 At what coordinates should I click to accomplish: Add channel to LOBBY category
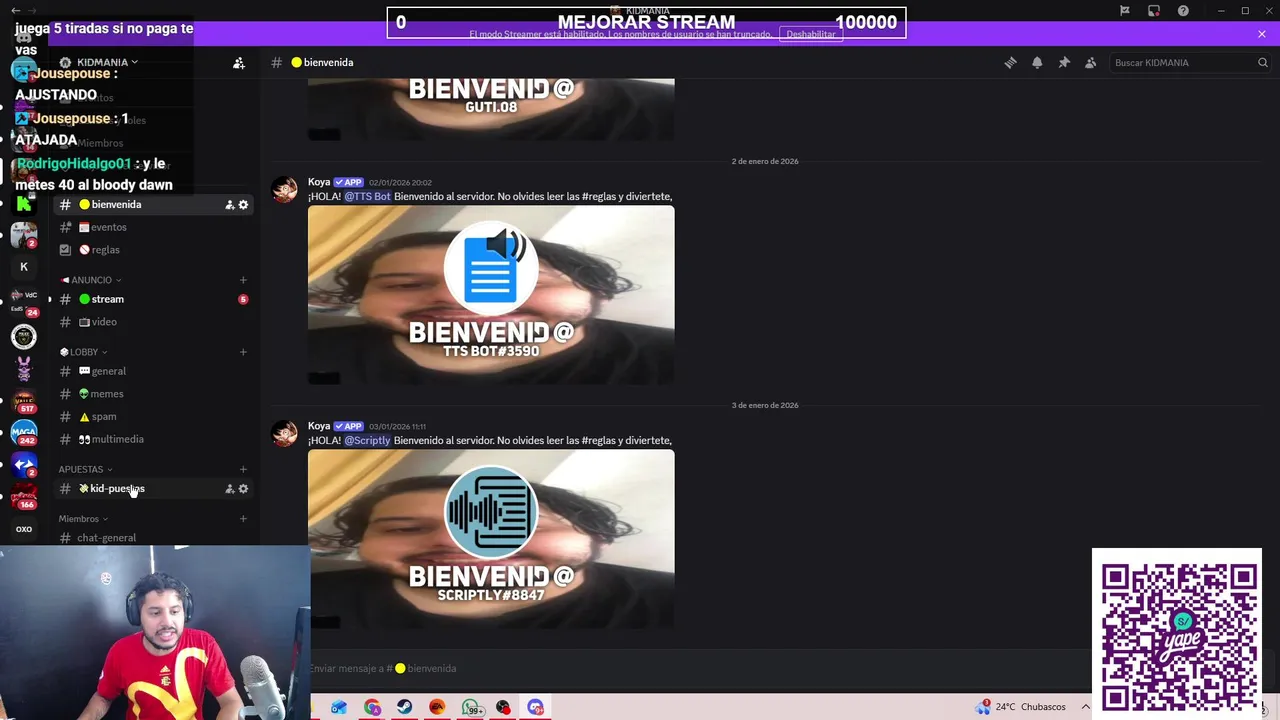point(243,352)
